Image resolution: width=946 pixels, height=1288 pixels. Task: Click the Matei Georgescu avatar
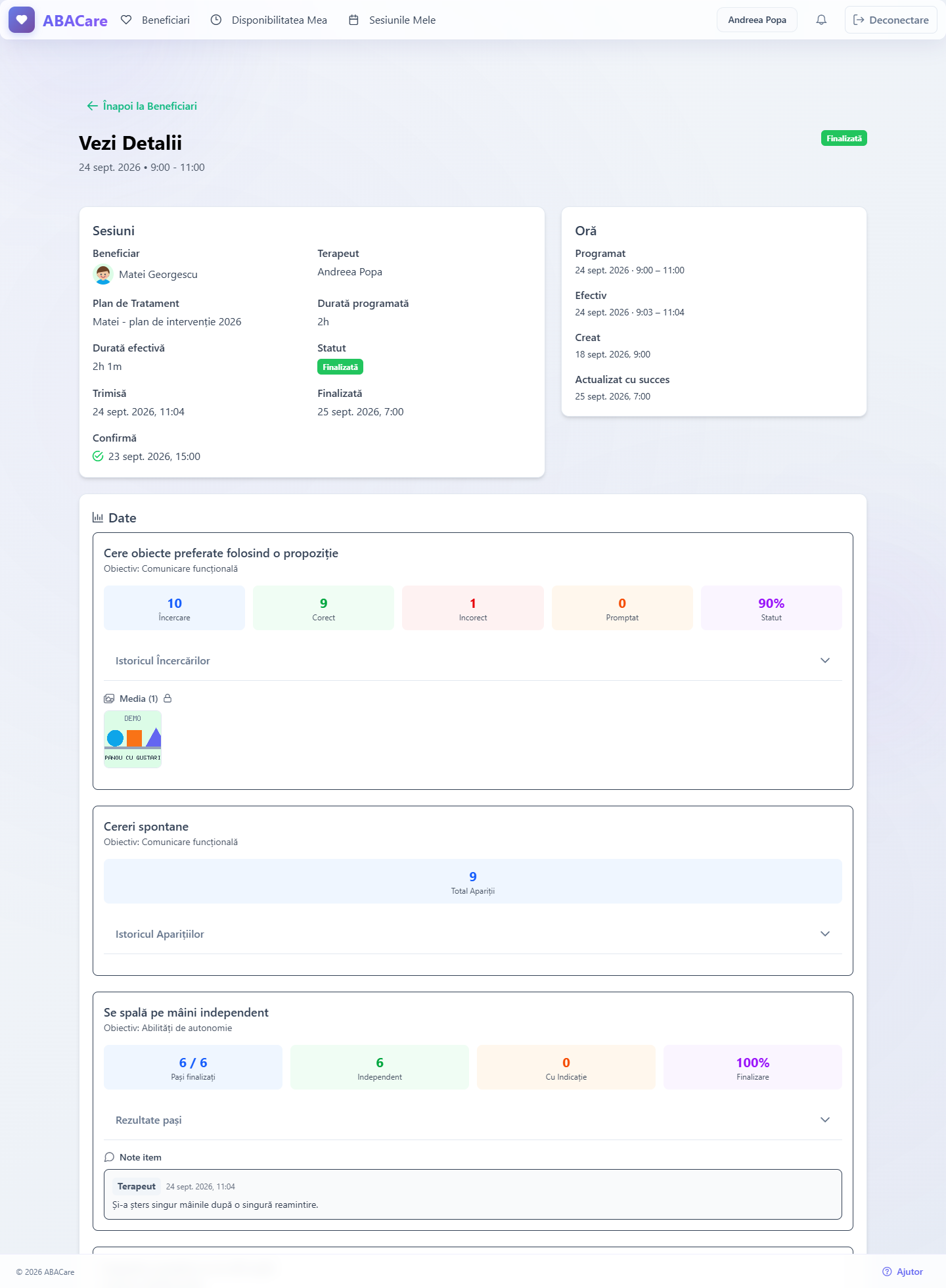(103, 275)
